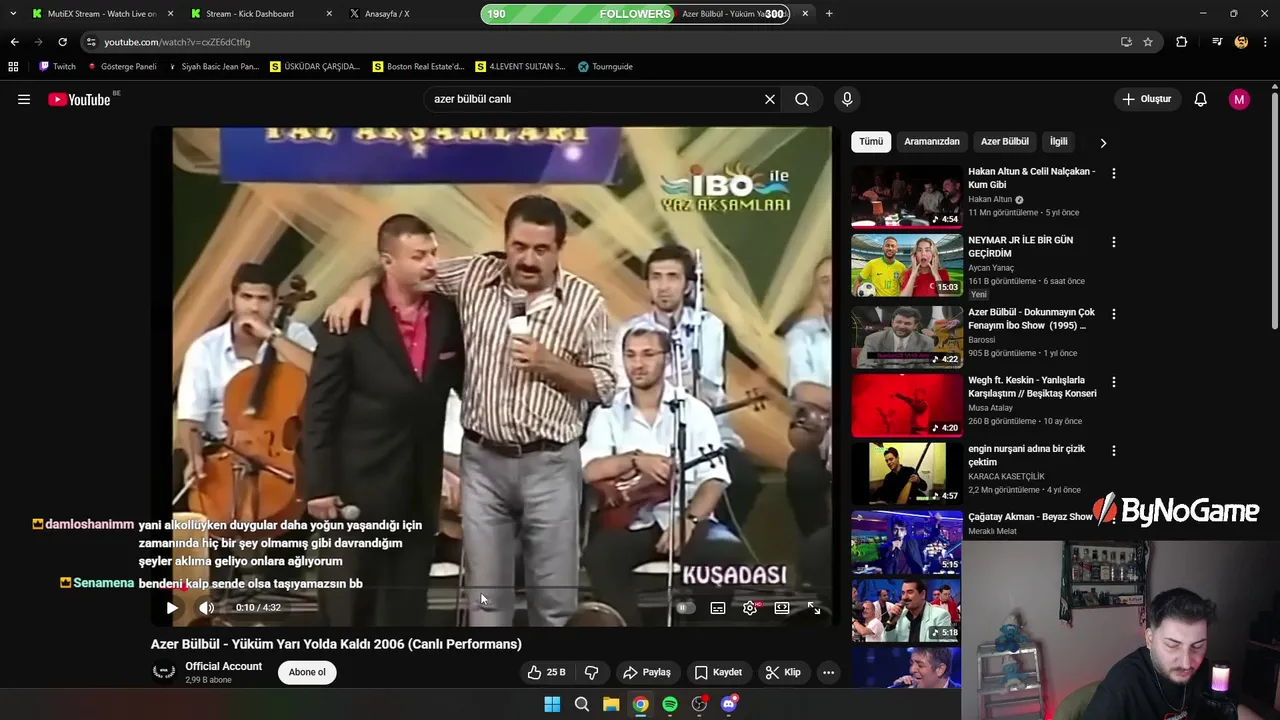Open the options menu for engin nurşani video

coord(1113,451)
